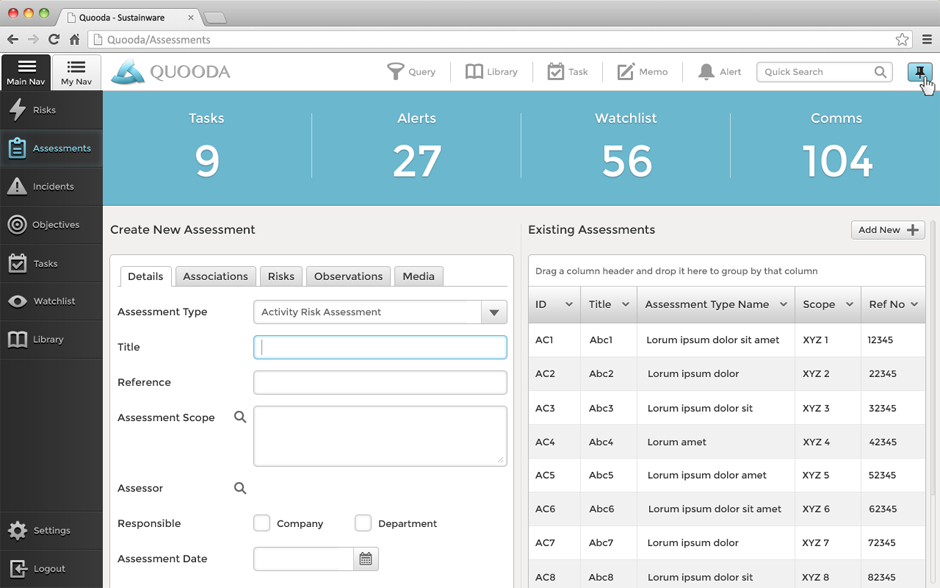Viewport: 940px width, 588px height.
Task: Tick the Department checkbox
Action: point(363,523)
